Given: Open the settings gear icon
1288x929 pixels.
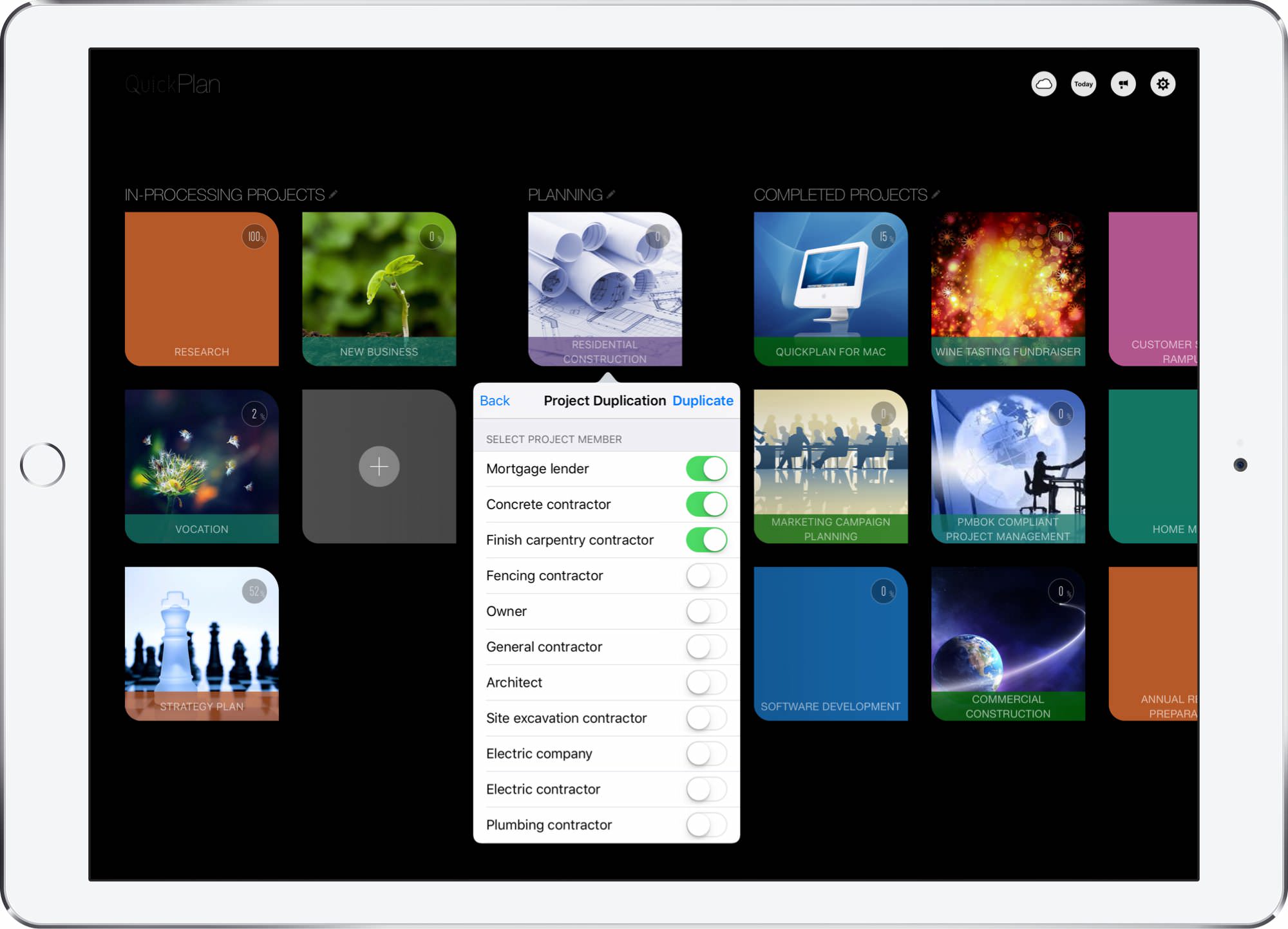Looking at the screenshot, I should [1162, 84].
